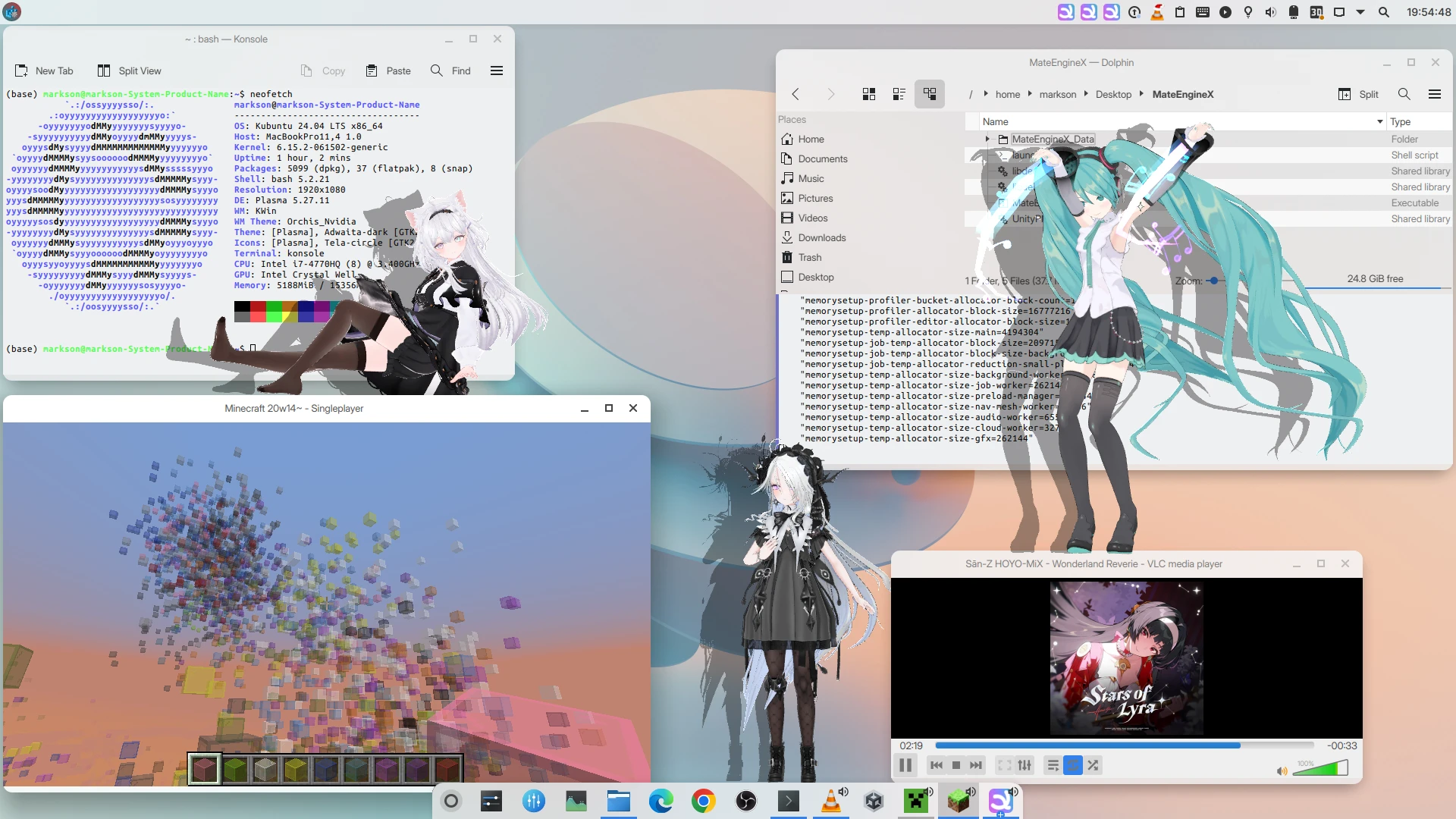This screenshot has width=1456, height=819.
Task: Enable Split View in Konsole
Action: (130, 71)
